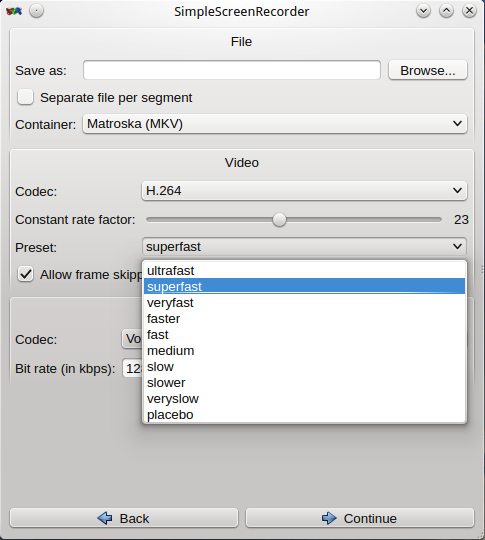
Task: Close the window using the X icon
Action: click(x=469, y=11)
